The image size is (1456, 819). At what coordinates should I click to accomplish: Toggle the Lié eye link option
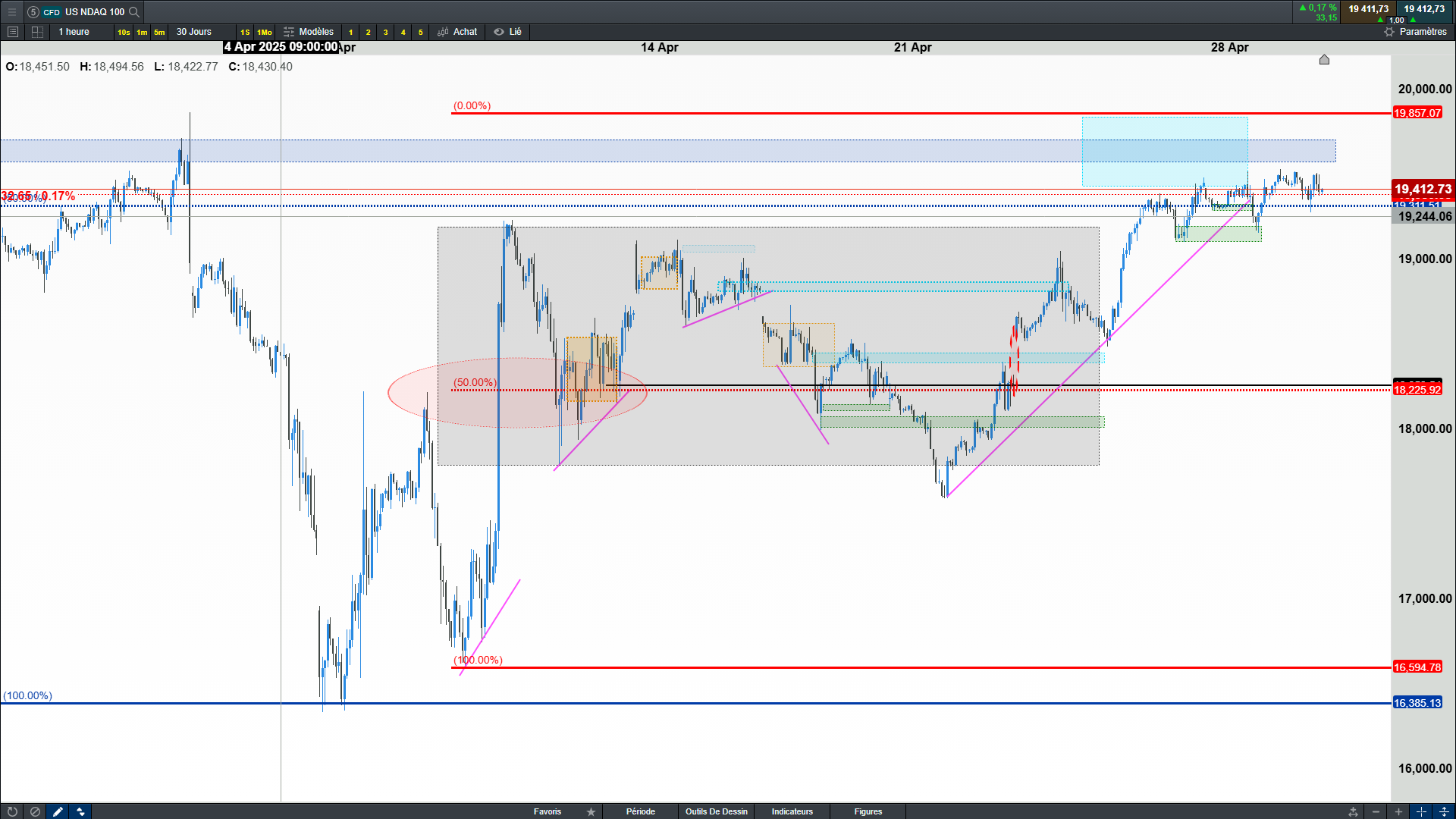click(508, 32)
